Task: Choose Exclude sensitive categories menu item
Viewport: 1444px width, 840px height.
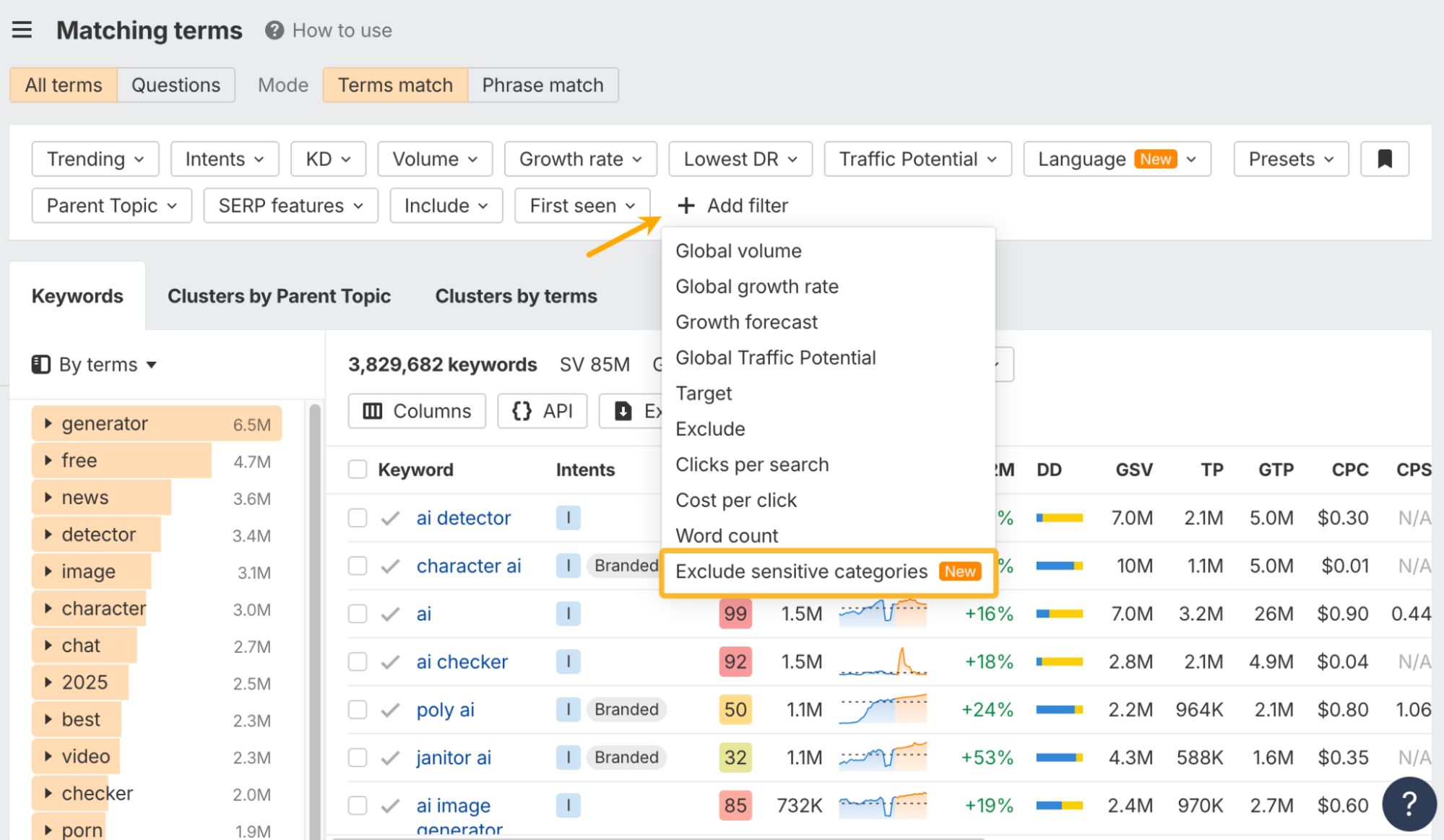Action: coord(801,571)
